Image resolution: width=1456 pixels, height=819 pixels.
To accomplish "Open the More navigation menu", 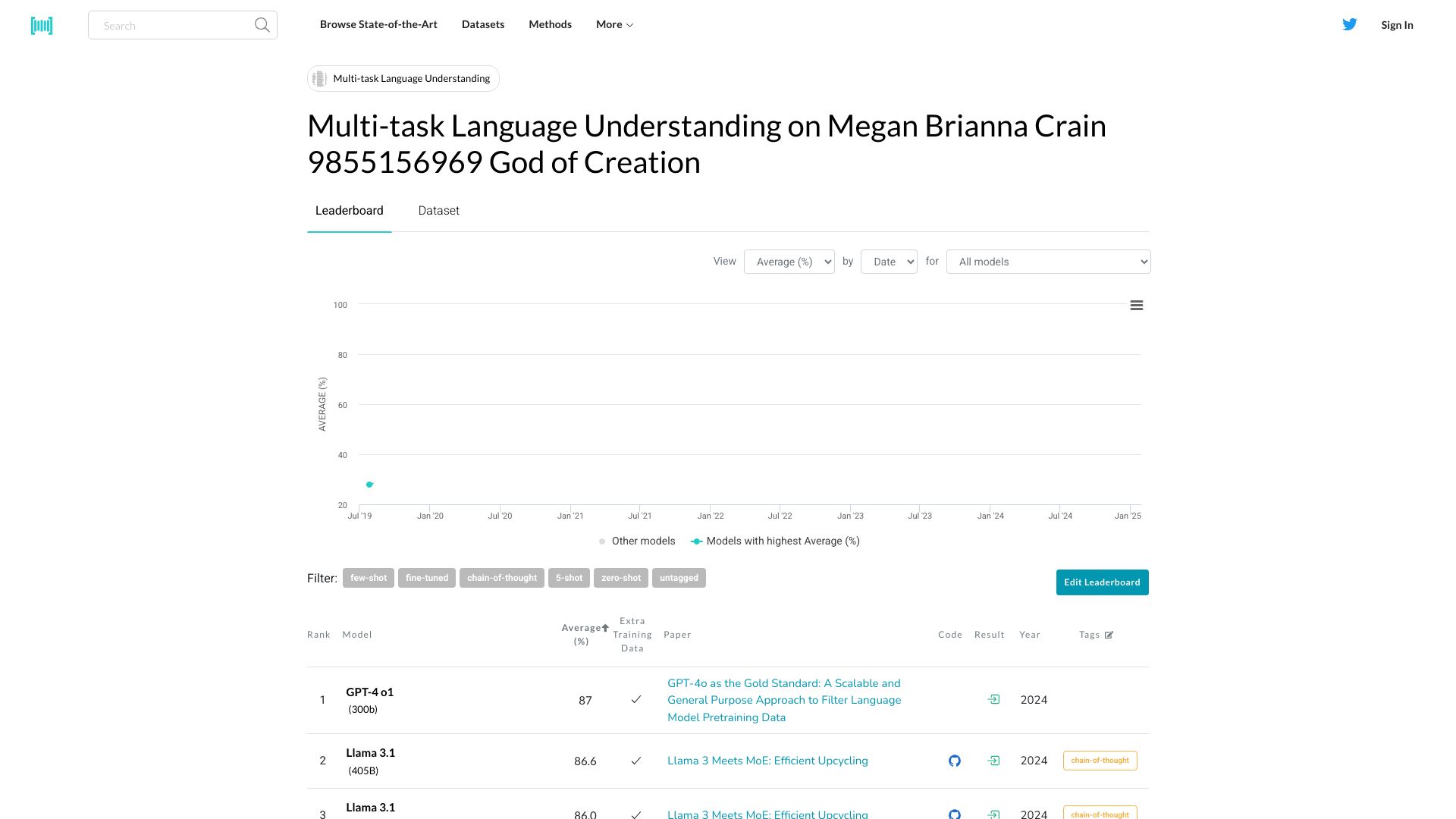I will coord(614,24).
